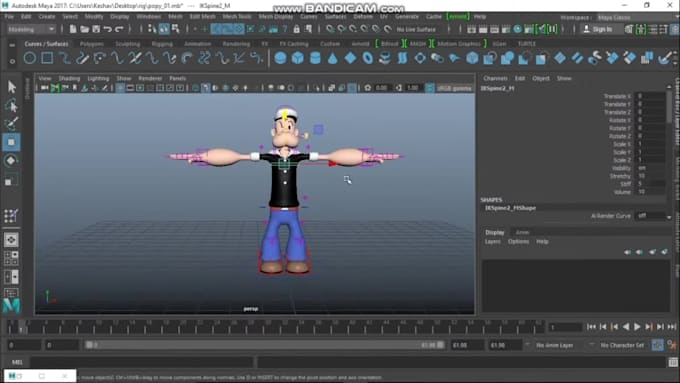The image size is (680, 383).
Task: Create a NURBS cylinder from shelf
Action: click(x=315, y=58)
